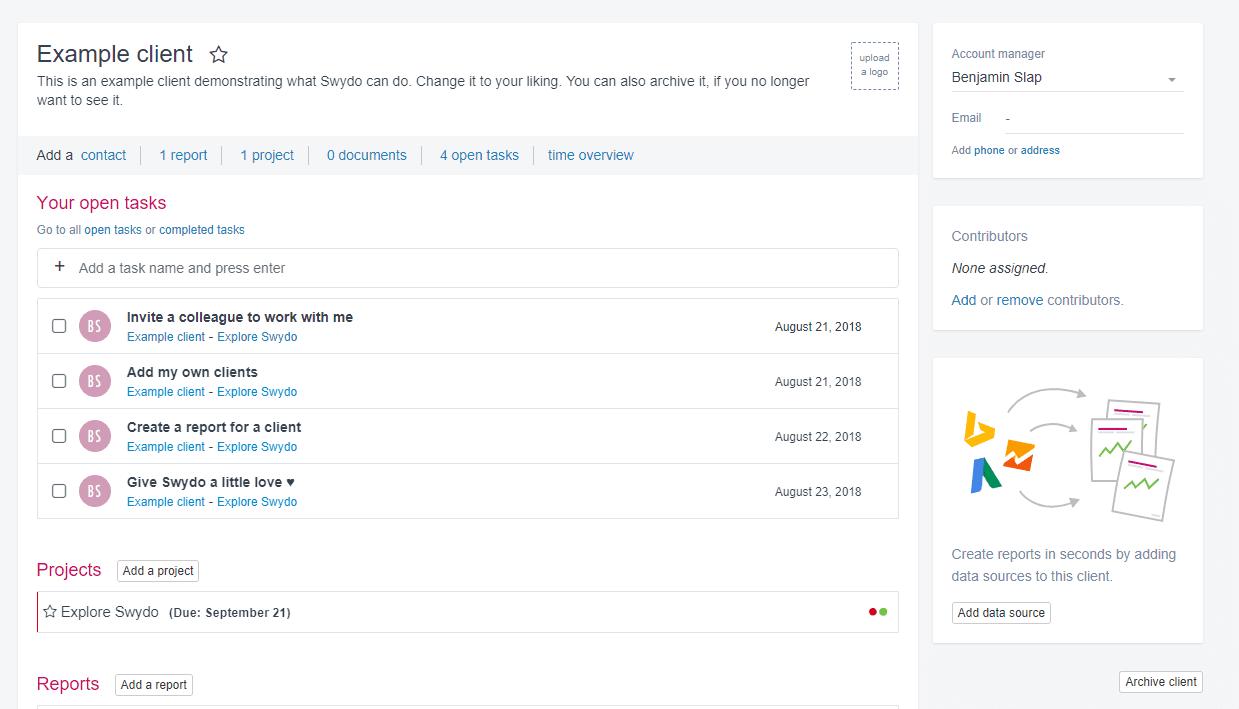Image resolution: width=1239 pixels, height=709 pixels.
Task: Click Add a report button
Action: [154, 685]
